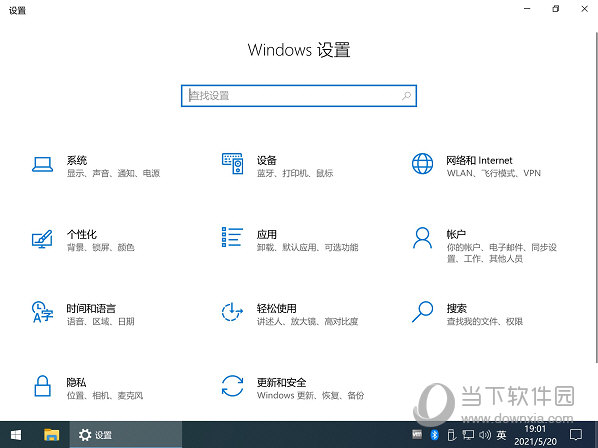Minimize the Settings window
598x448 pixels.
click(527, 9)
